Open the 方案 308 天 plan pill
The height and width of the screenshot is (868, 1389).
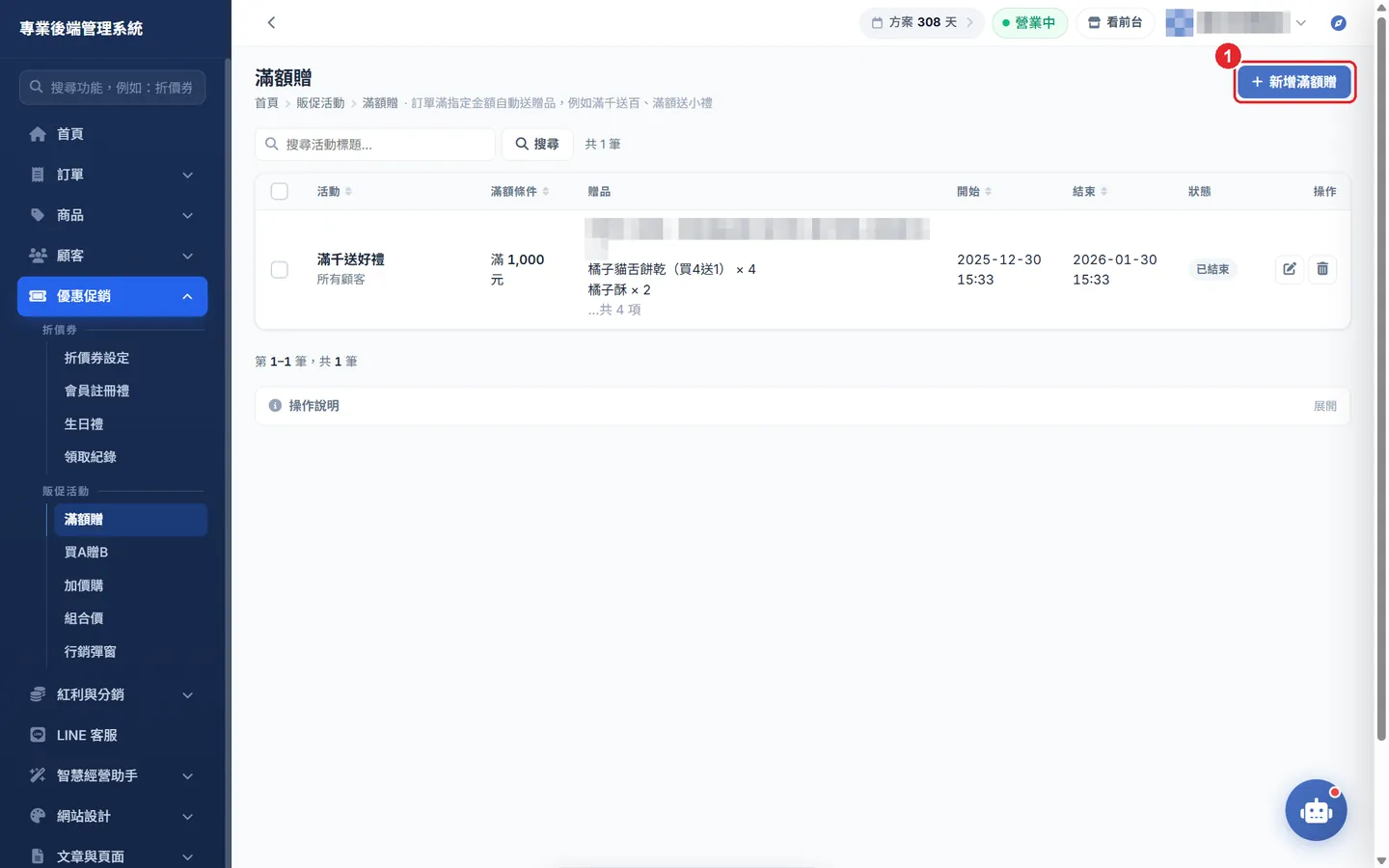tap(922, 22)
